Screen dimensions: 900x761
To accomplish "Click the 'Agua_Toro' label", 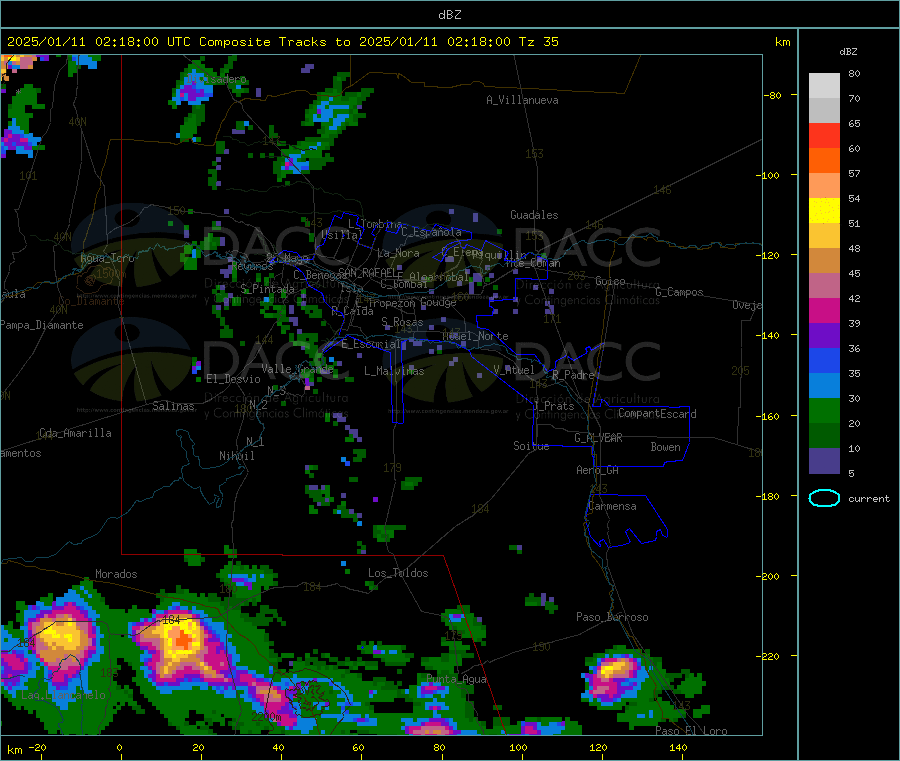I will pos(107,258).
